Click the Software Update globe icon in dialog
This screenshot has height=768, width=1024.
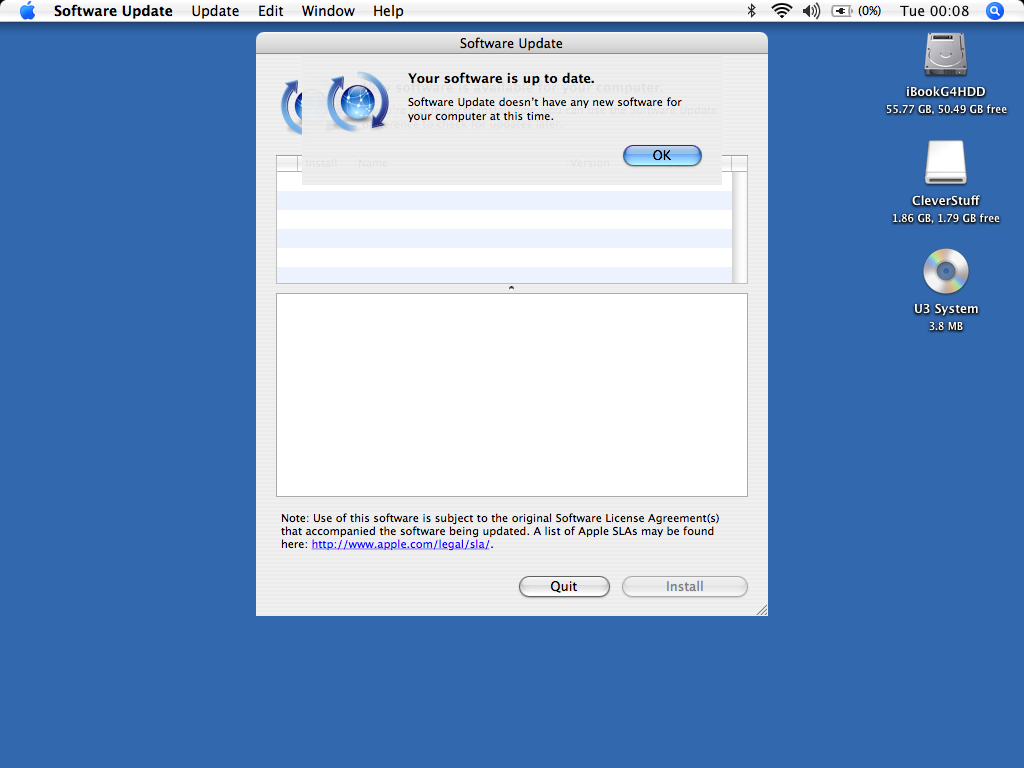pyautogui.click(x=358, y=102)
